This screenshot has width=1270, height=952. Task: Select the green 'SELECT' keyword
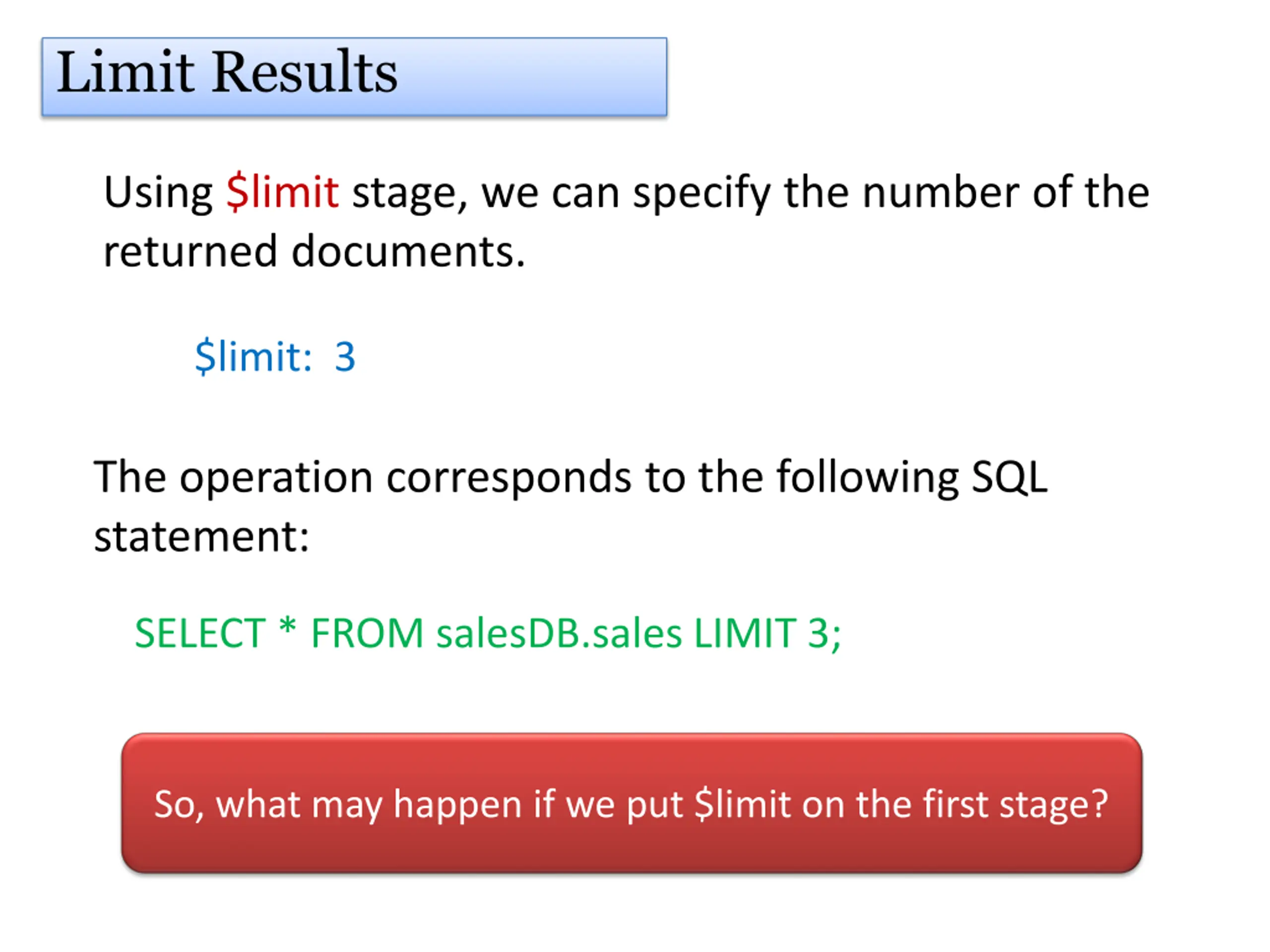pyautogui.click(x=200, y=634)
